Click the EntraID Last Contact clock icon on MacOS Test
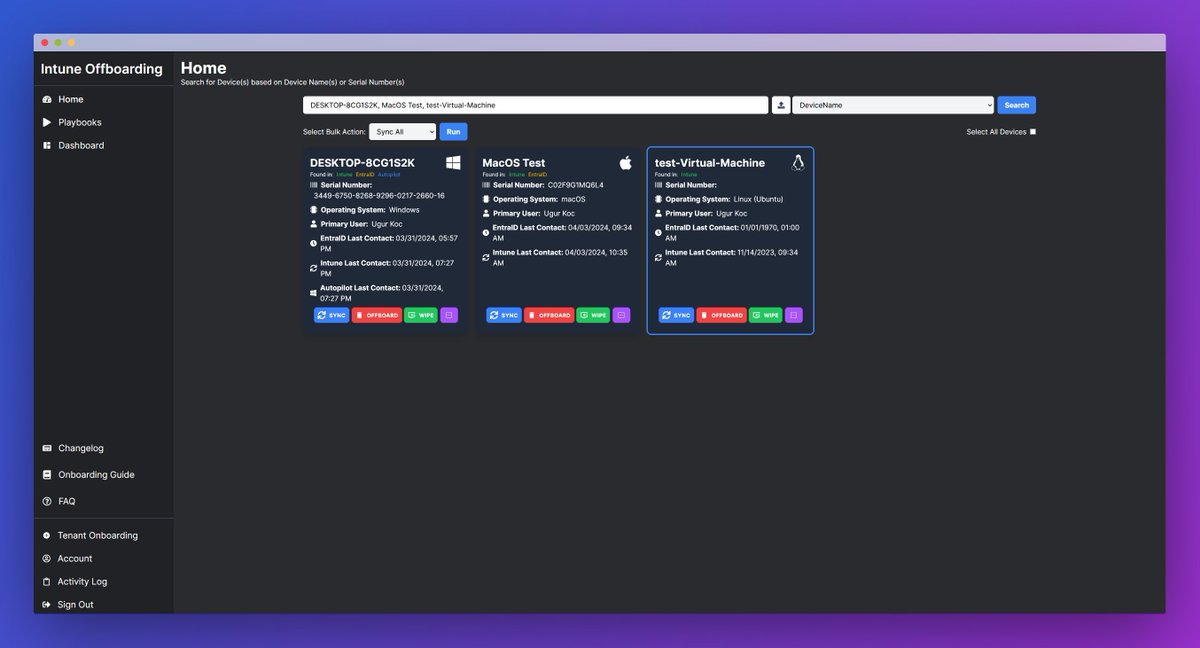The height and width of the screenshot is (648, 1200). point(487,232)
